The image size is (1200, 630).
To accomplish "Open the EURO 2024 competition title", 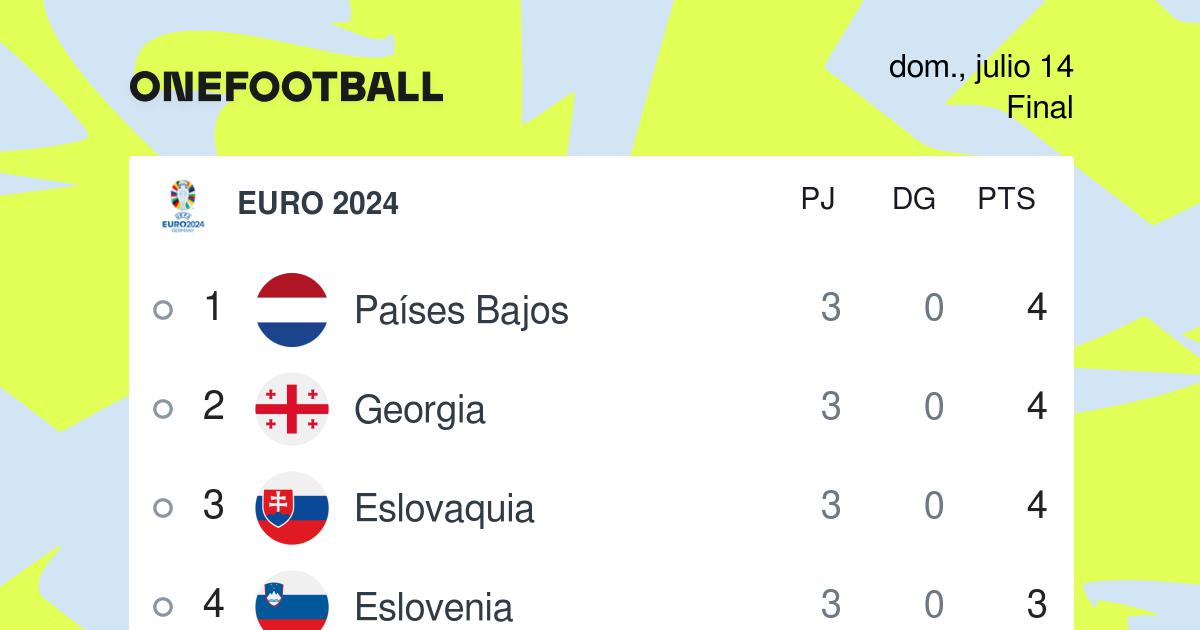I will click(x=318, y=203).
